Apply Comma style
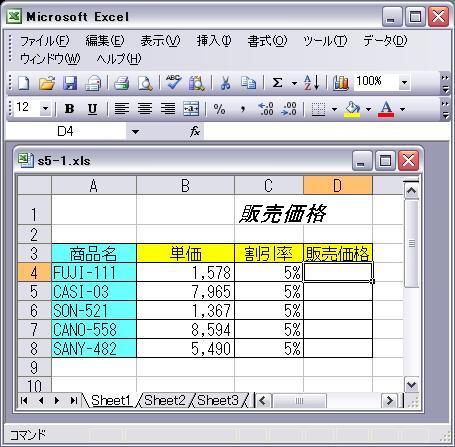This screenshot has width=455, height=447. (243, 109)
